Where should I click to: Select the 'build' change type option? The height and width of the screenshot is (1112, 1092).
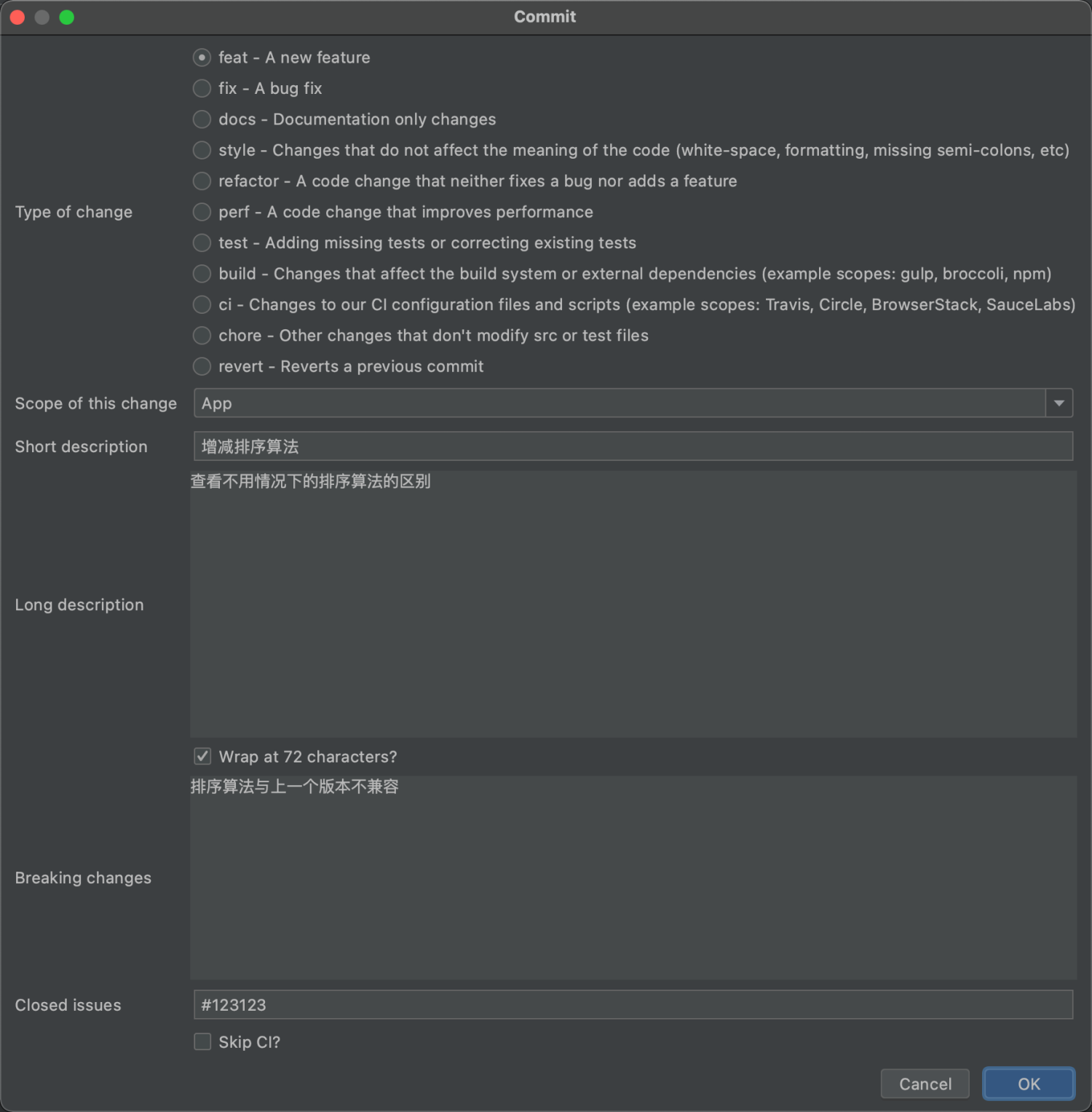point(202,274)
